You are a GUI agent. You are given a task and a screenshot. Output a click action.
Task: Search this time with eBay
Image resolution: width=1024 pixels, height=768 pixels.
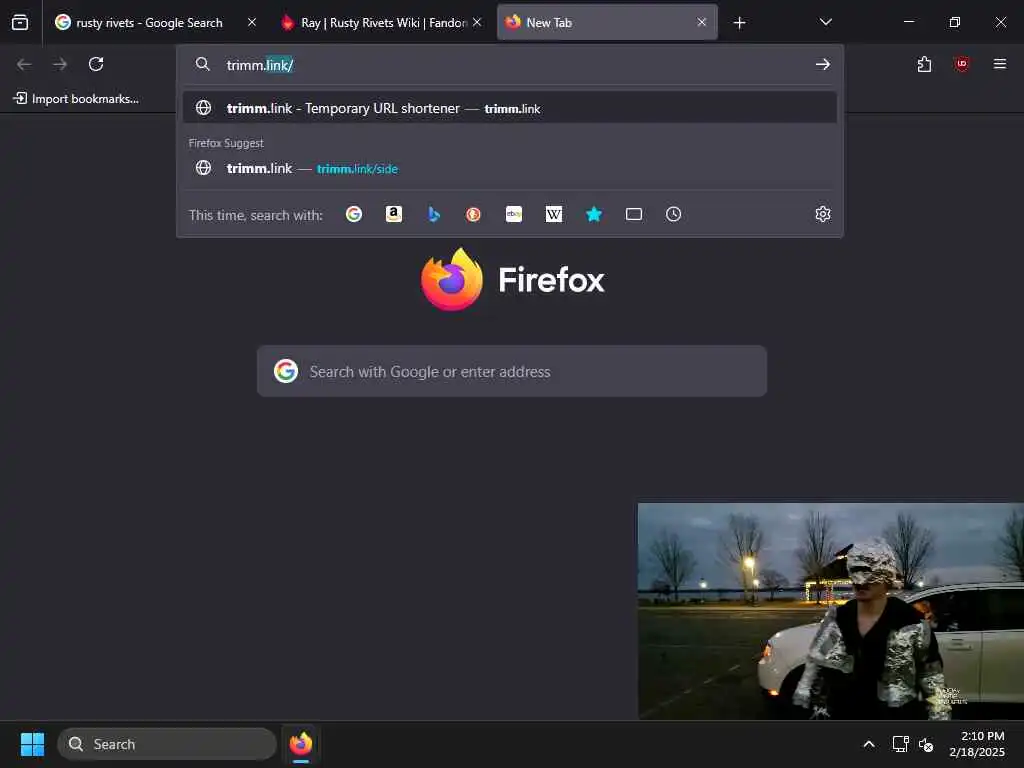(x=514, y=214)
